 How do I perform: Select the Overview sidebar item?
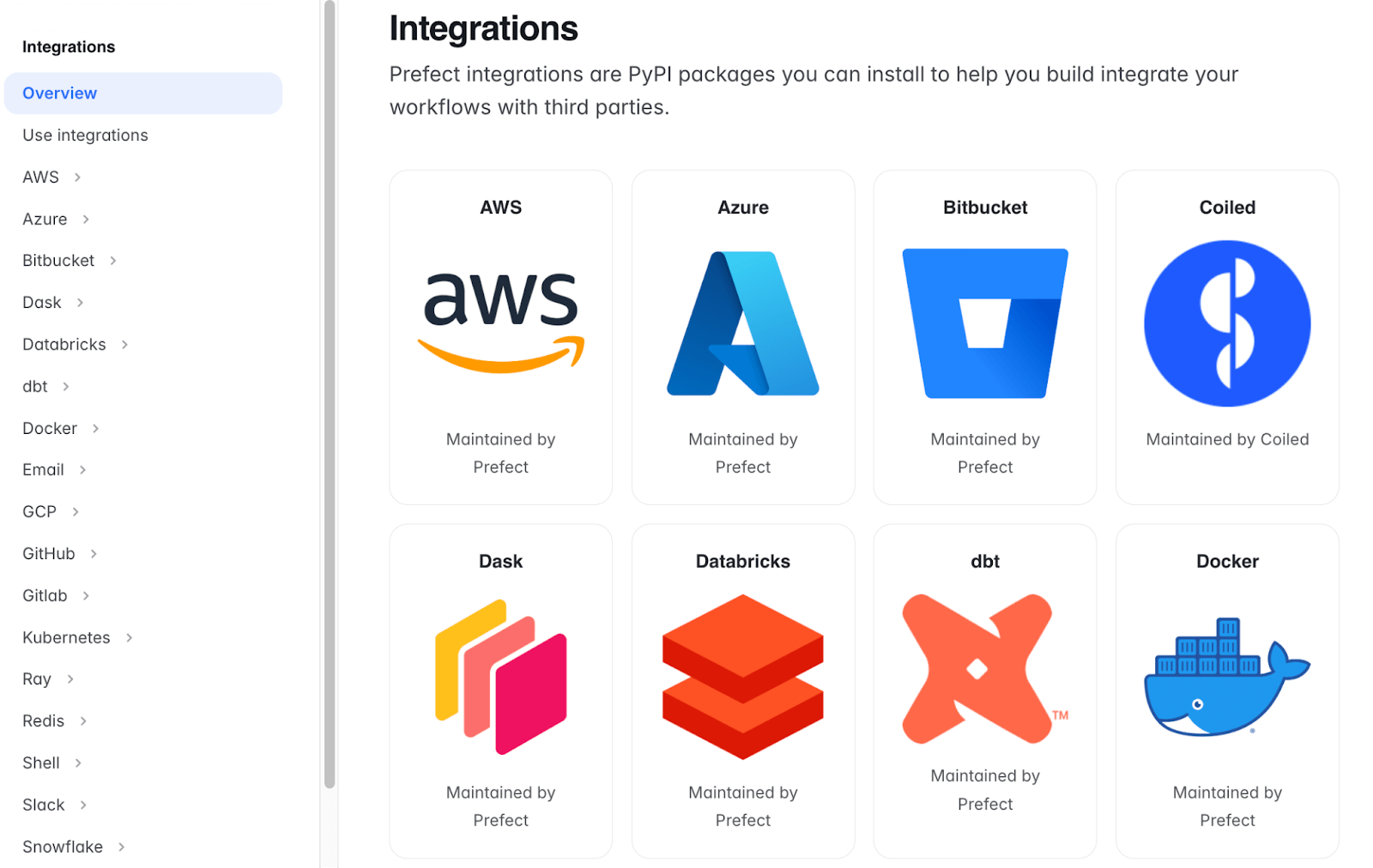(60, 93)
